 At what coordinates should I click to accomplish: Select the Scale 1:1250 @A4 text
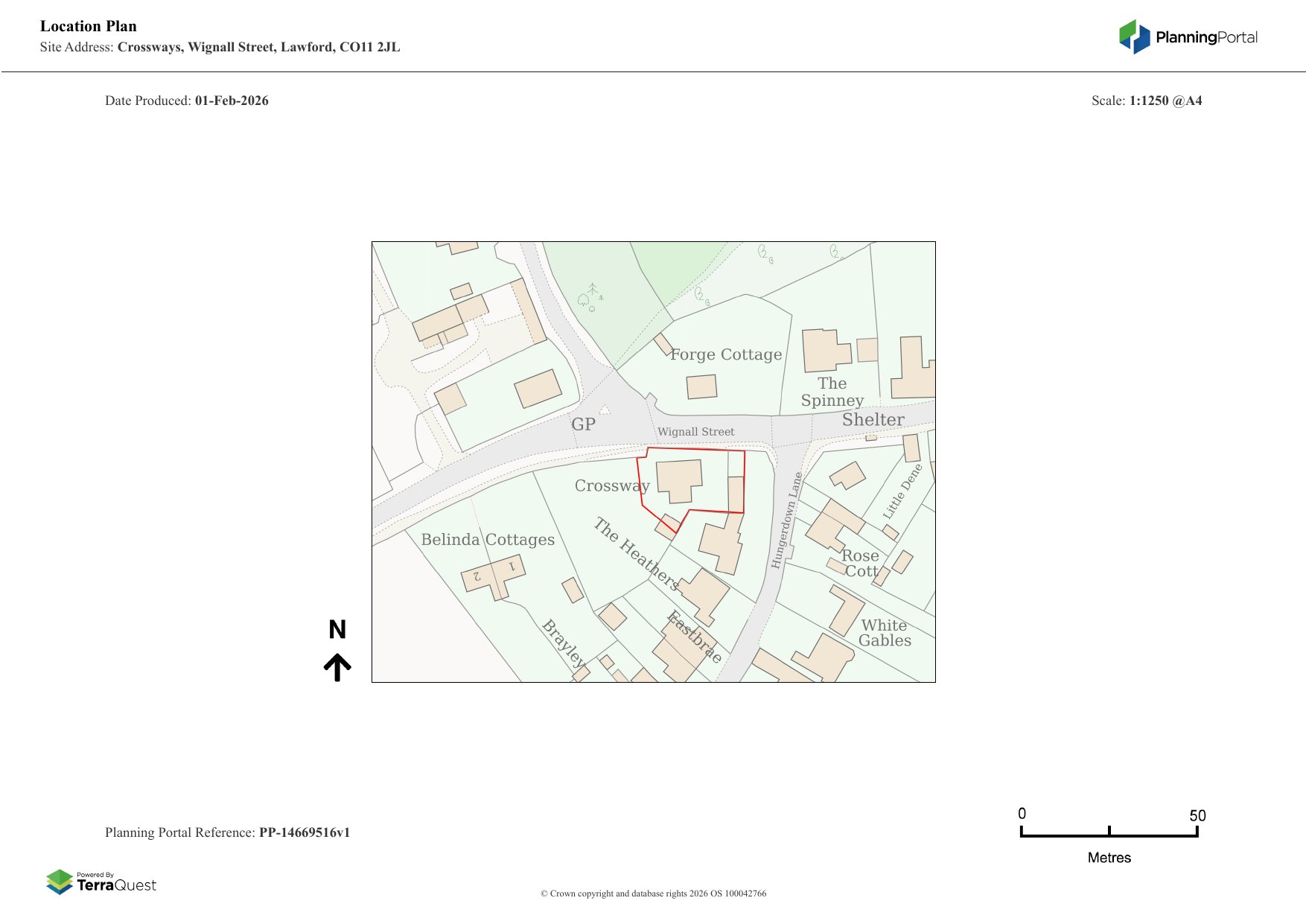tap(1146, 101)
